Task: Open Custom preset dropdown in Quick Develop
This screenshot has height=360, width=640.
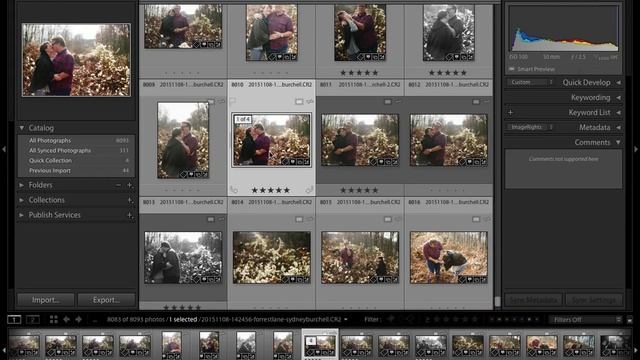Action: coord(531,82)
